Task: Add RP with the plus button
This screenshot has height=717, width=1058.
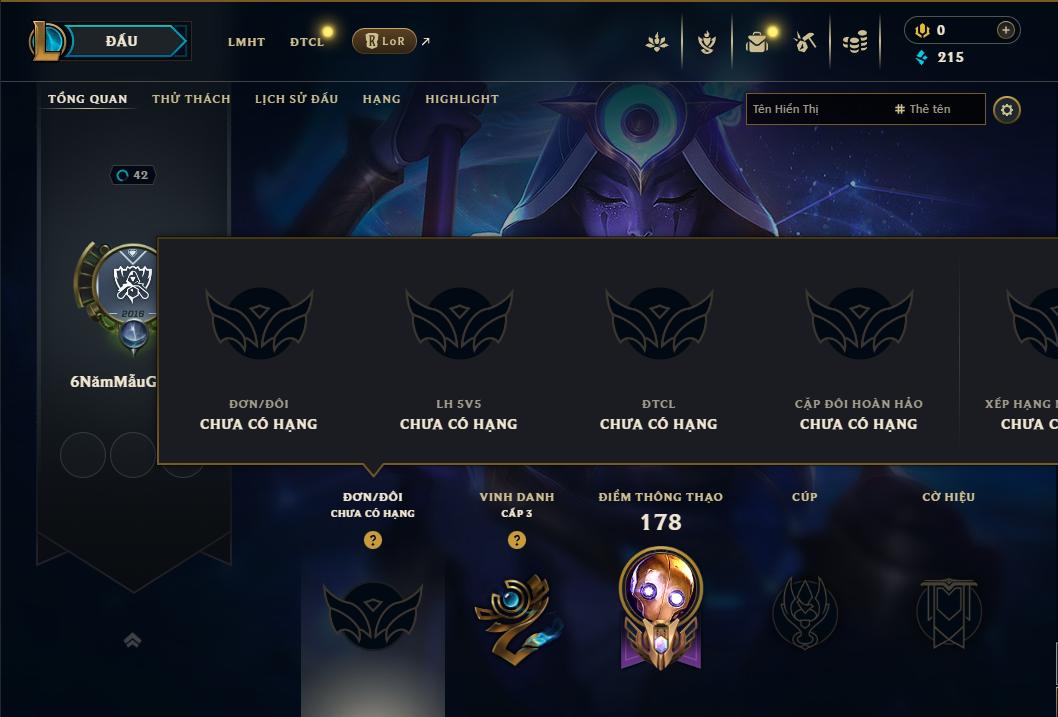Action: tap(1005, 30)
